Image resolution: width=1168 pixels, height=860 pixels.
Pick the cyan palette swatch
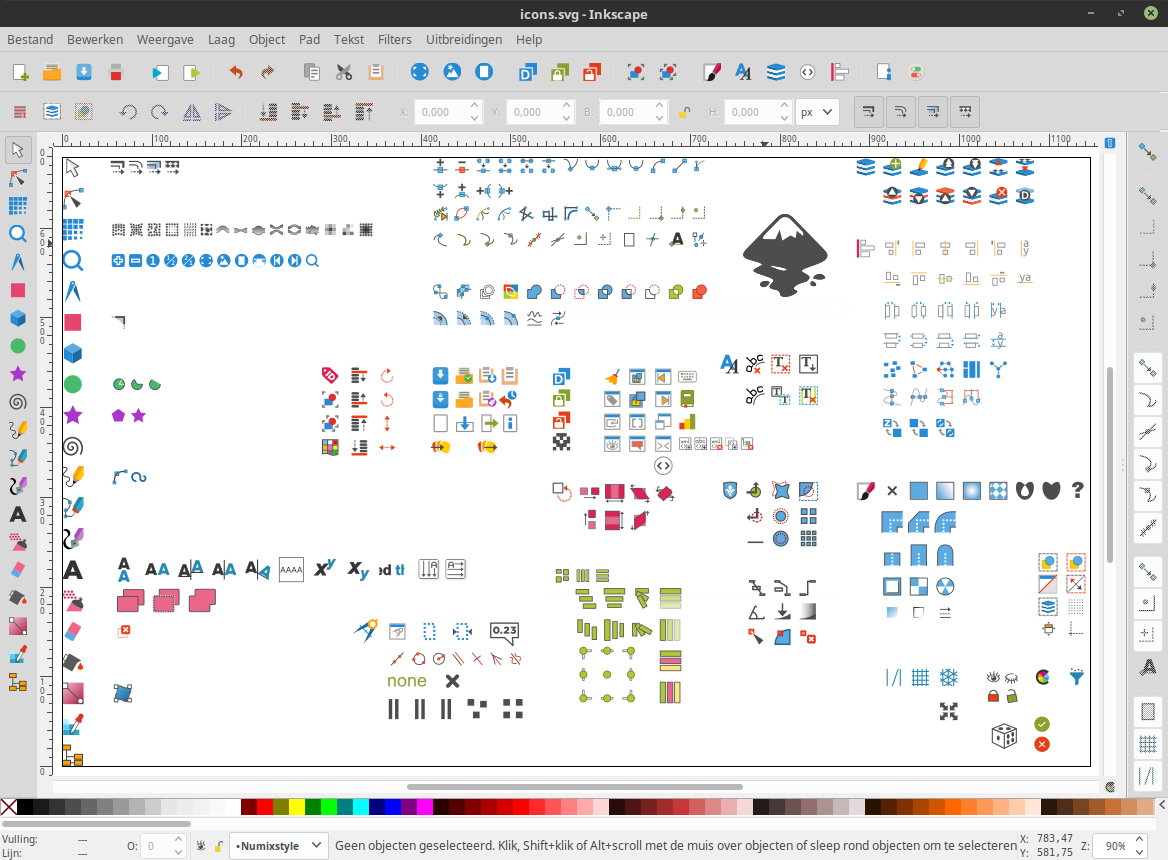tap(361, 807)
